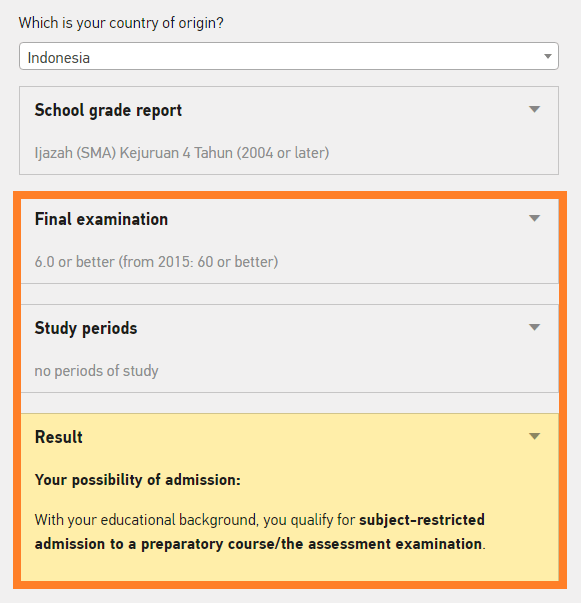Collapse the Final examination section arrow
581x603 pixels.
coord(534,218)
